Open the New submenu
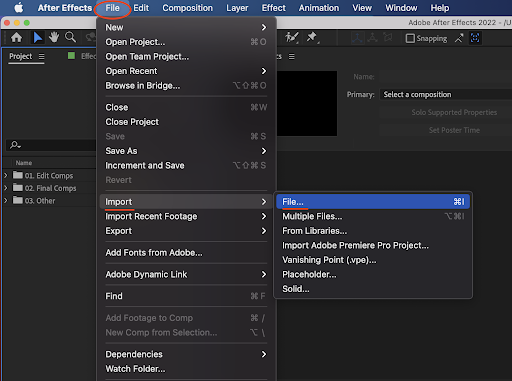Image resolution: width=512 pixels, height=381 pixels. coord(186,27)
